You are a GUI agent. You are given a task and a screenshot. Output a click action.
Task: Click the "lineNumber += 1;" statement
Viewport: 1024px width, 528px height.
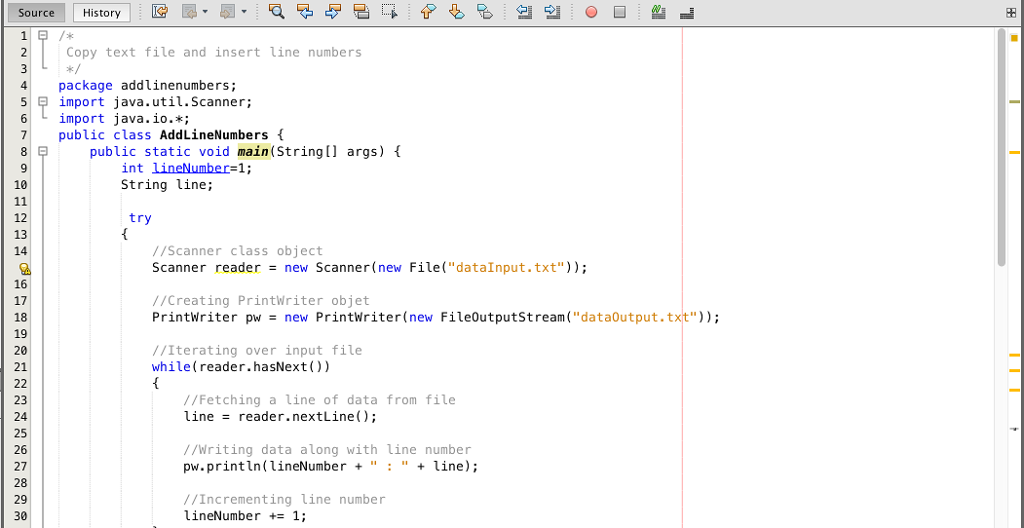(x=245, y=516)
